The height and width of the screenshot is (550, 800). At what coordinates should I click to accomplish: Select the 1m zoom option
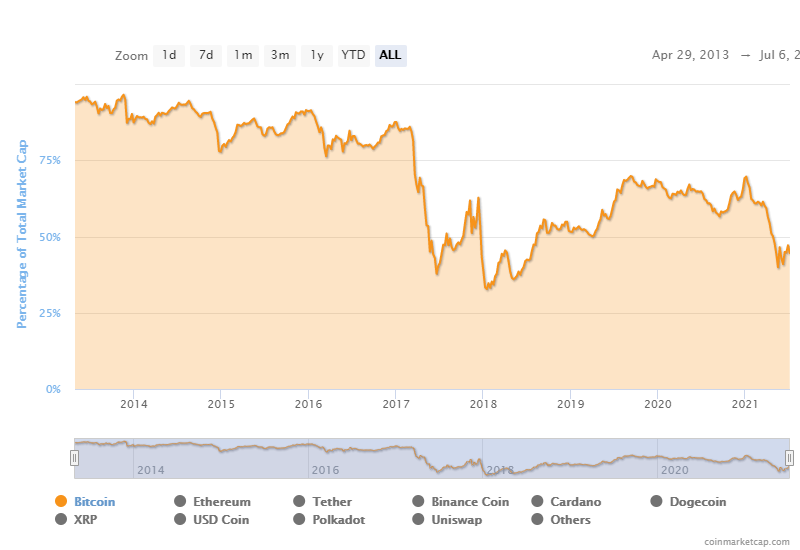243,55
